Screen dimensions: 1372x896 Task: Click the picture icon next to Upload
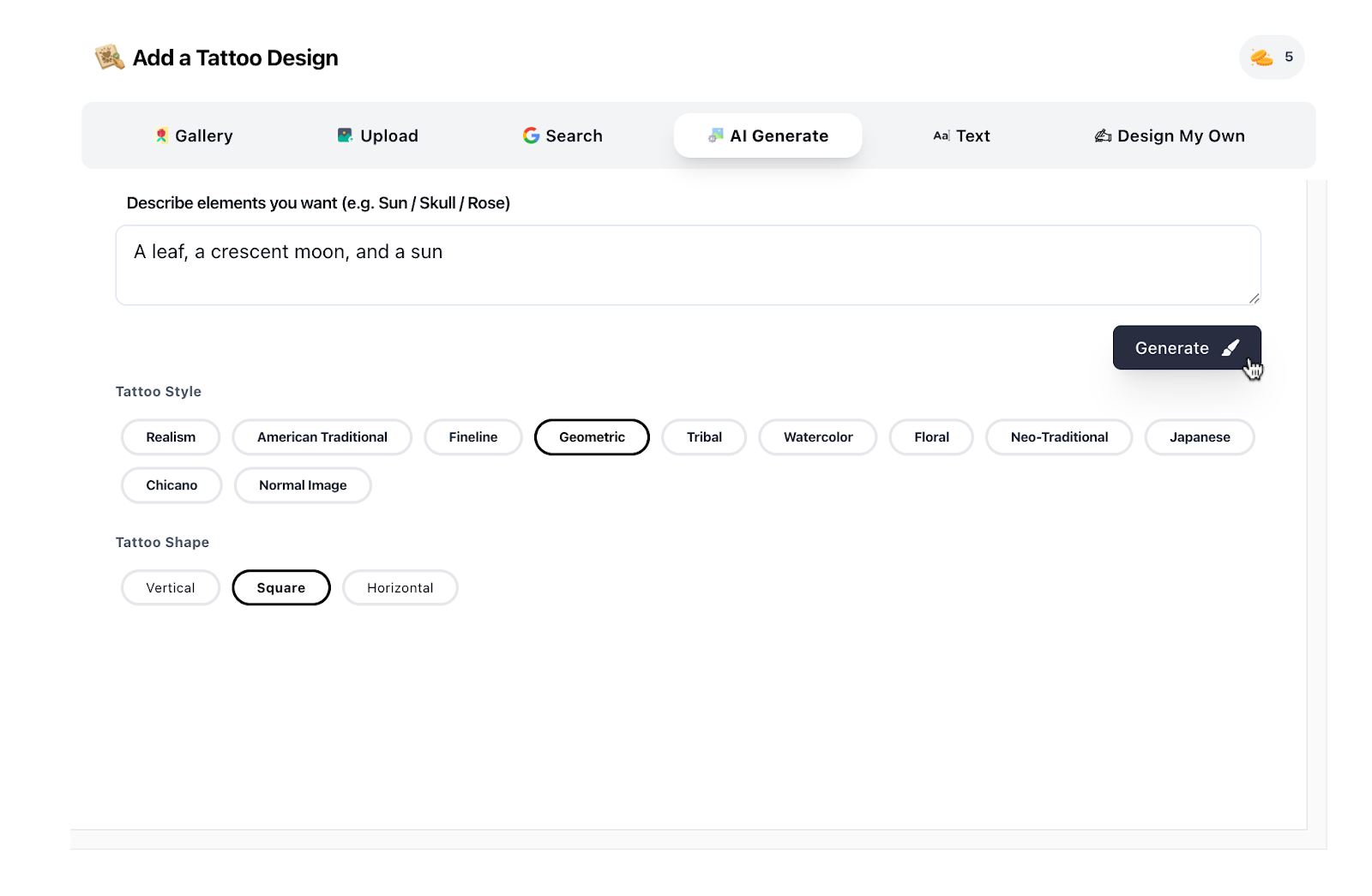coord(344,135)
